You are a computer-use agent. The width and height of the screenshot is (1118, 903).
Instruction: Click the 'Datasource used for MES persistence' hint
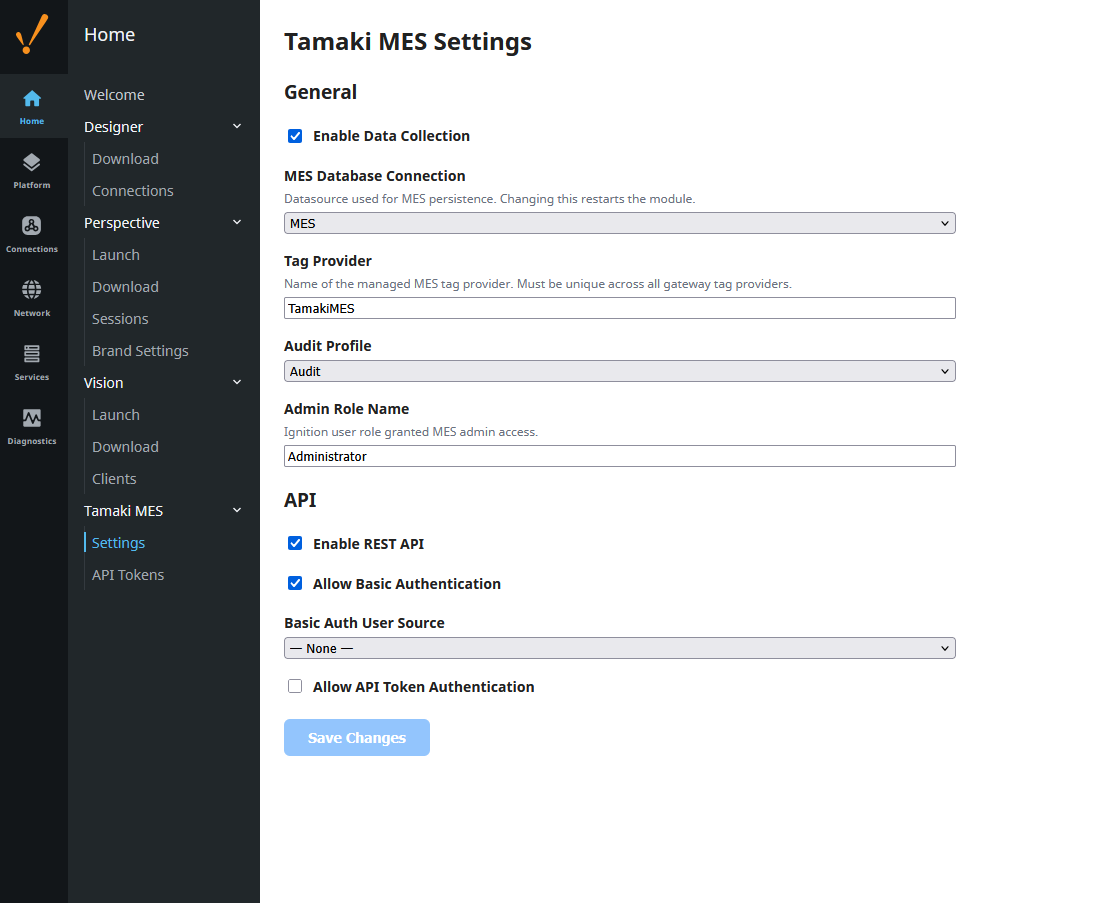click(x=490, y=199)
